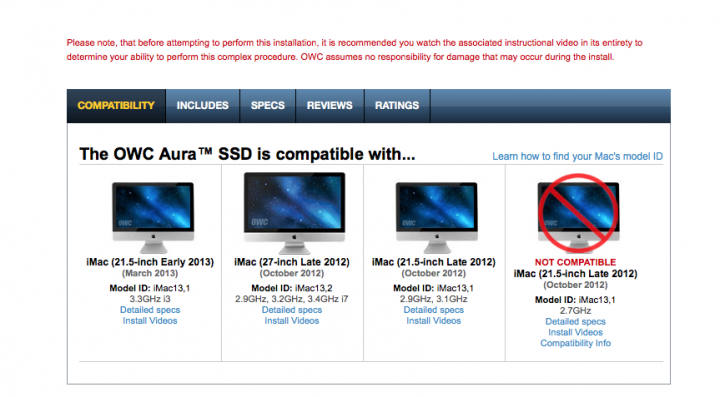
Task: View the REVIEWS tab
Action: pos(330,106)
